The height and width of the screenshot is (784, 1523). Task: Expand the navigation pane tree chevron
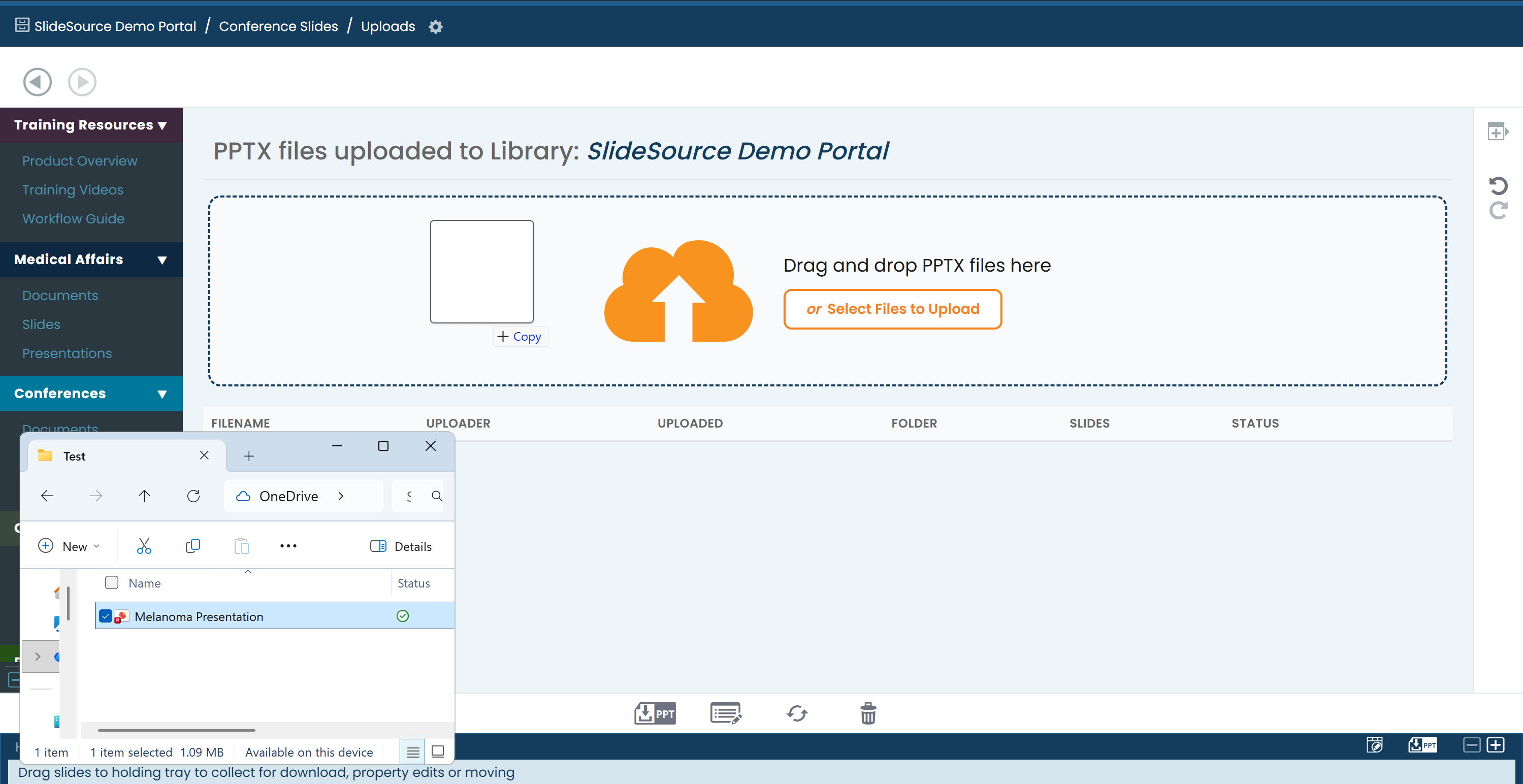(38, 656)
